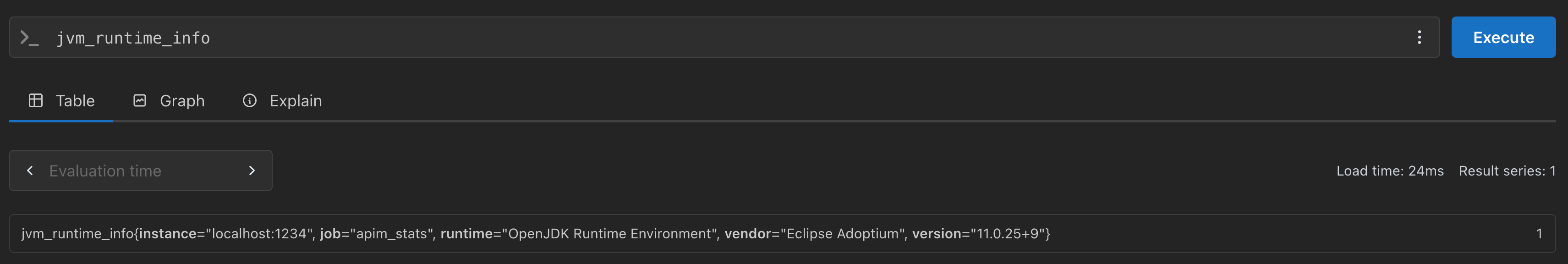Step evaluation time backward with left chevron
The width and height of the screenshot is (1568, 264).
[x=30, y=171]
